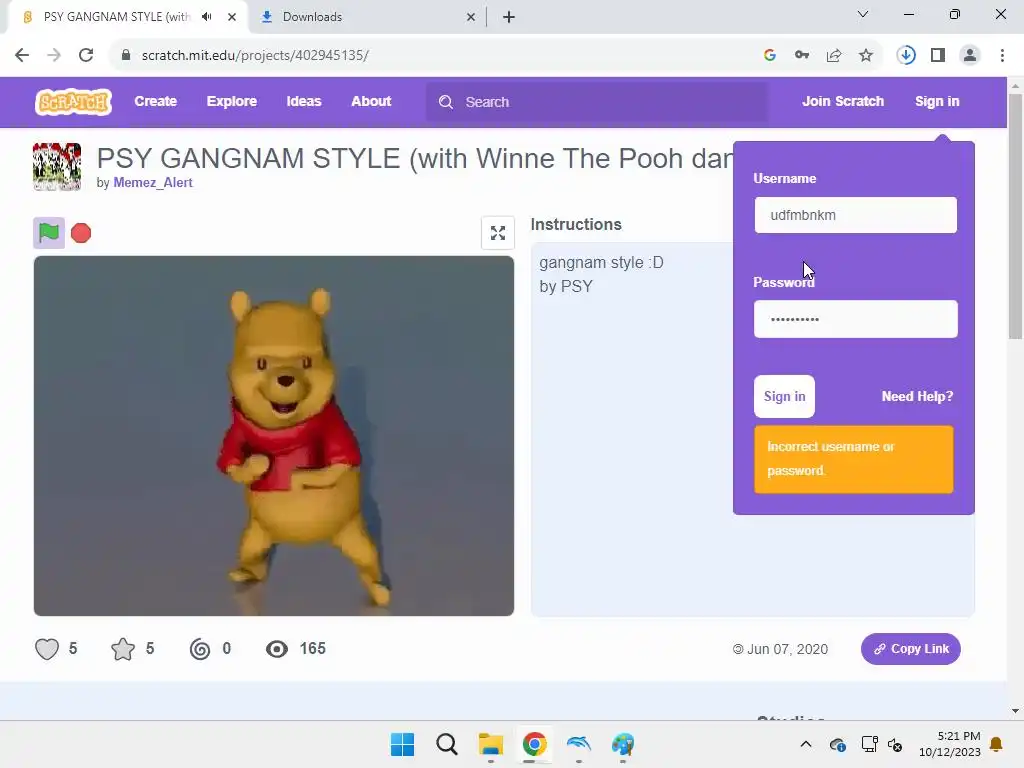Image resolution: width=1024 pixels, height=768 pixels.
Task: Click the search magnifier icon in Scratch bar
Action: coord(446,102)
